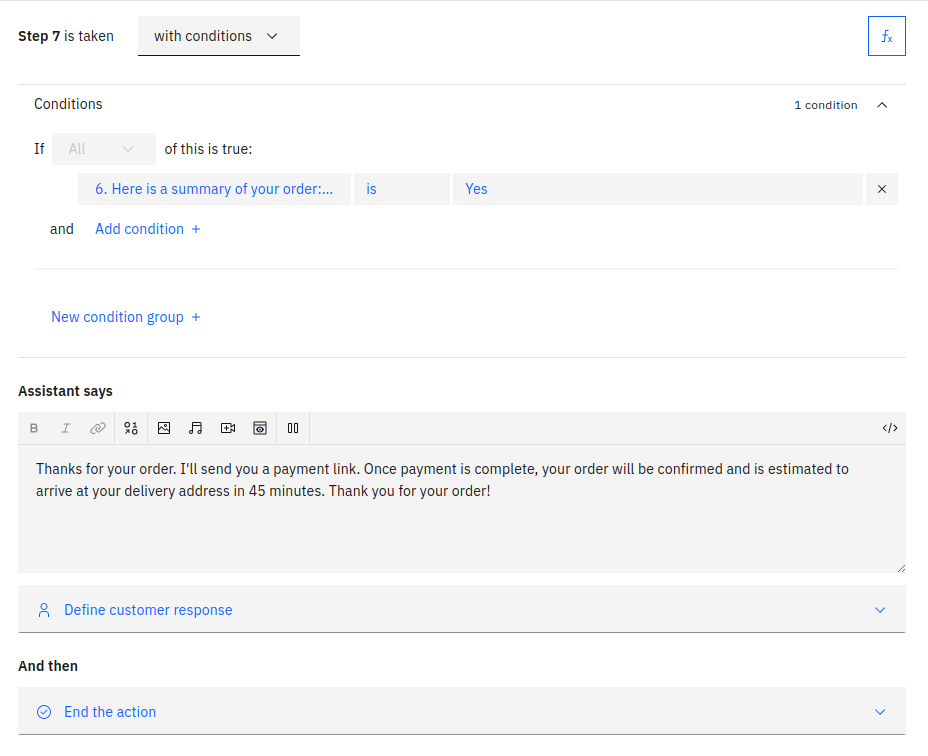Insert an audio clip icon
The image size is (928, 756).
pos(196,428)
